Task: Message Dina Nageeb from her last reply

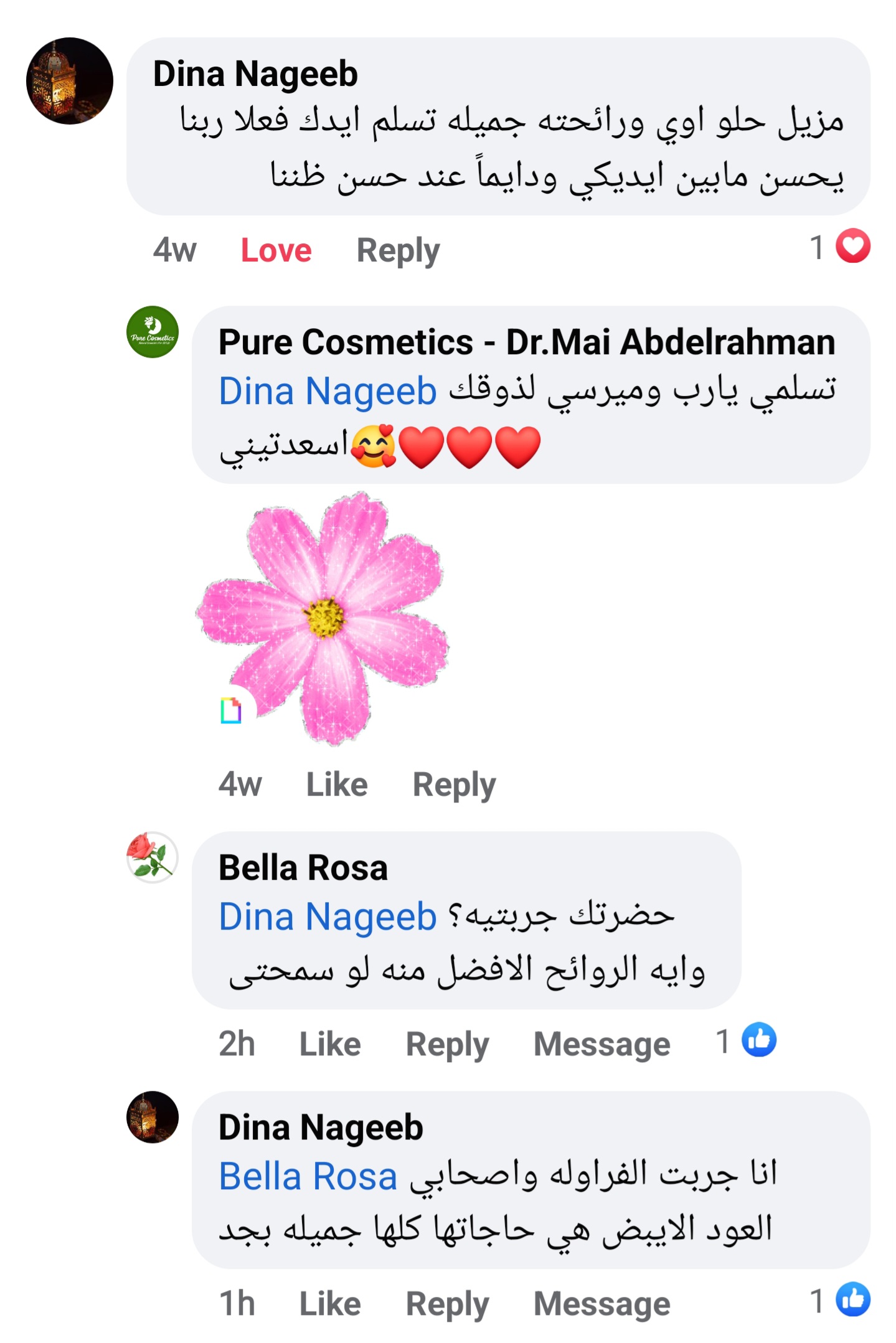Action: tap(601, 1304)
